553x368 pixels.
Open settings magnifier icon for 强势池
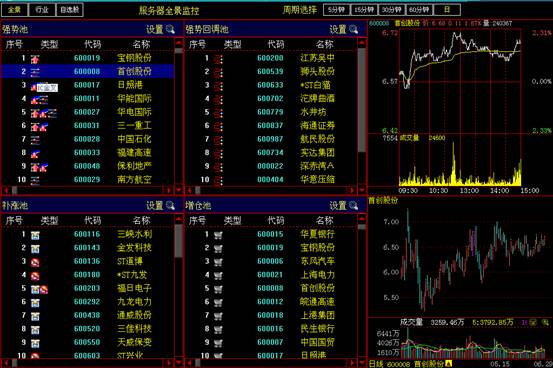[x=170, y=29]
